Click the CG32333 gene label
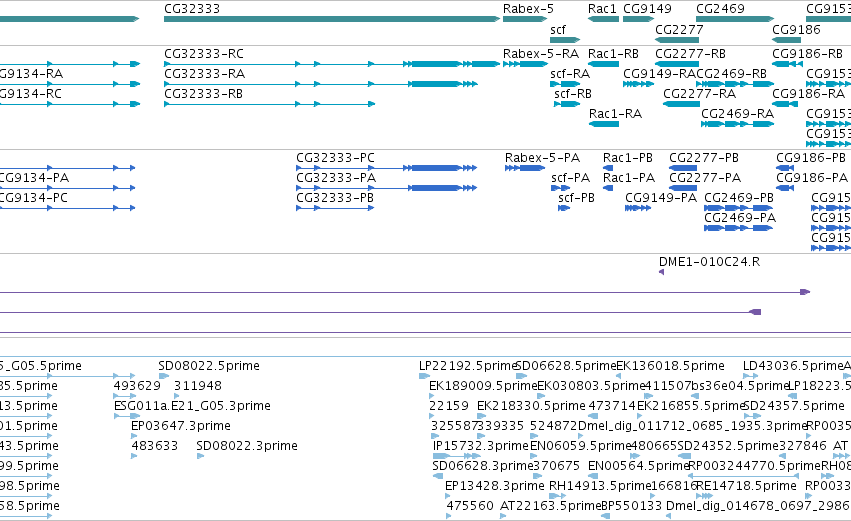The image size is (851, 521). click(x=192, y=9)
